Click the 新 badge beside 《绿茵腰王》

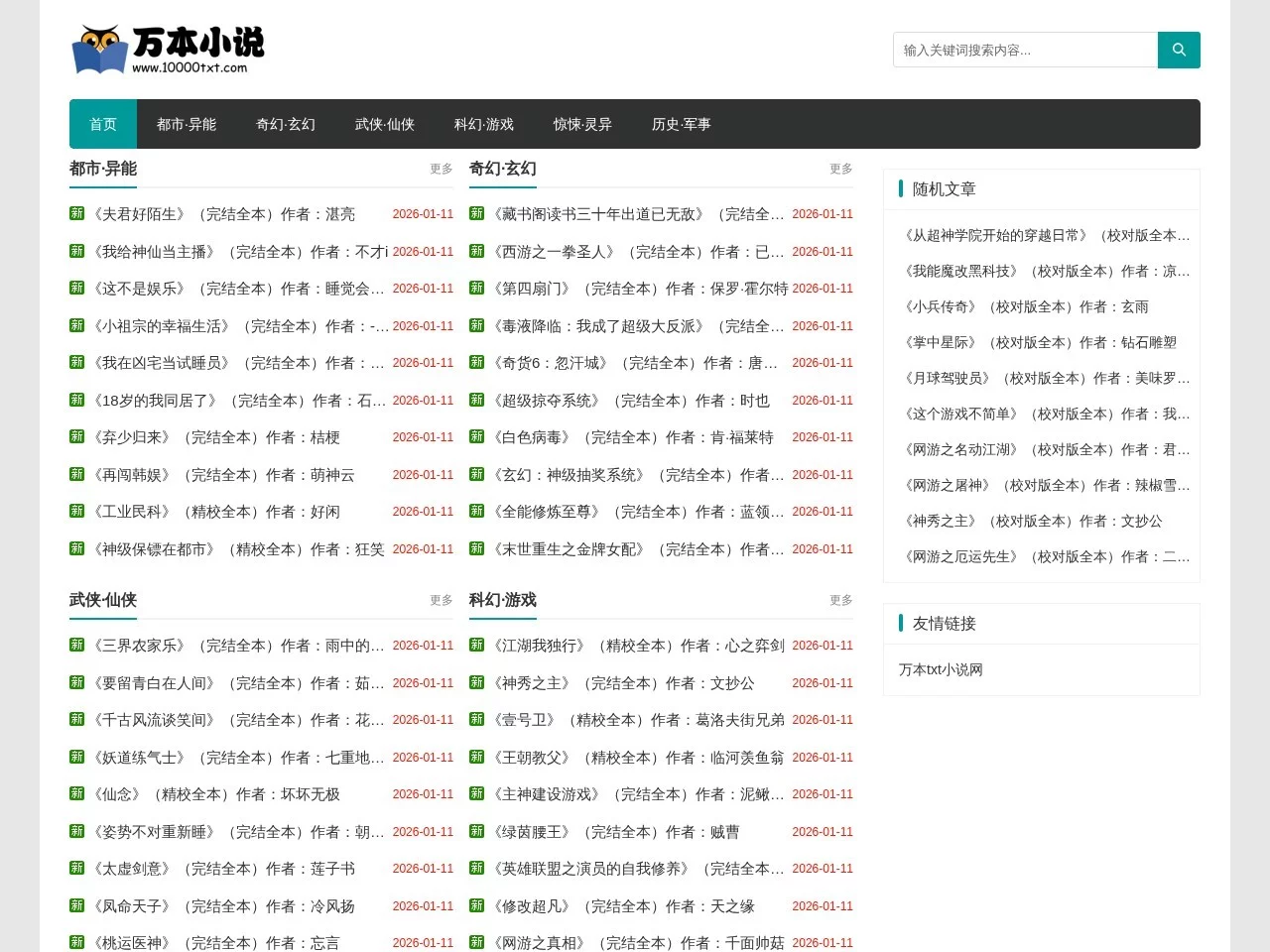[476, 831]
